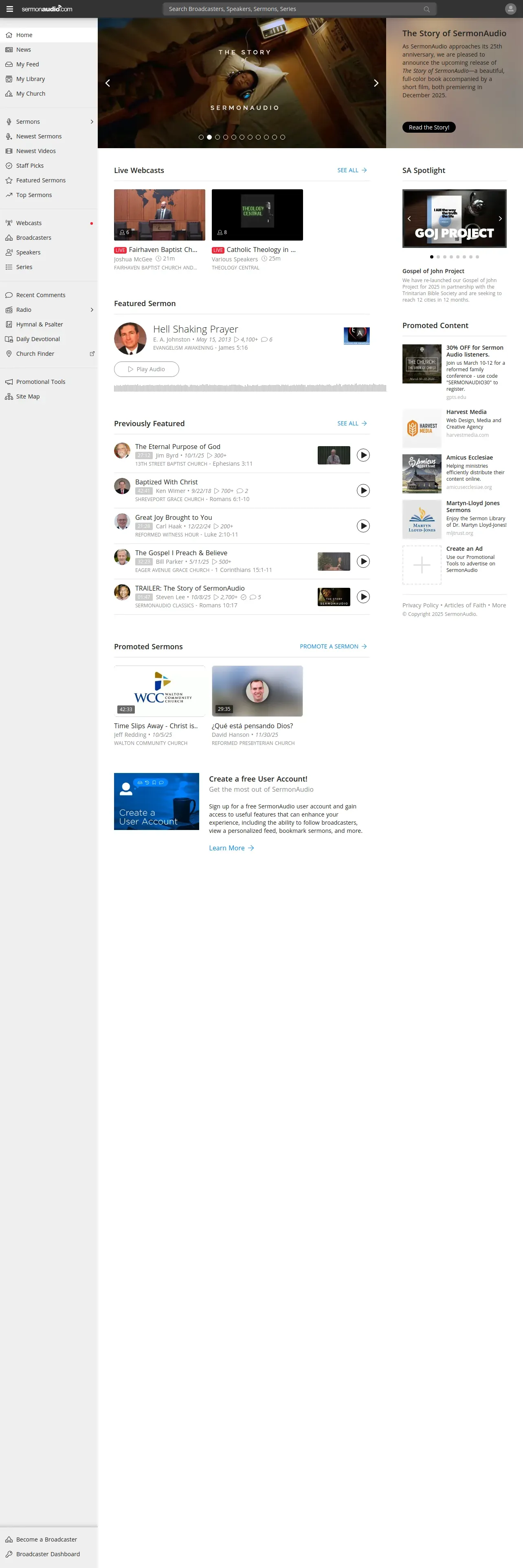
Task: Click the Series list icon
Action: [9, 267]
